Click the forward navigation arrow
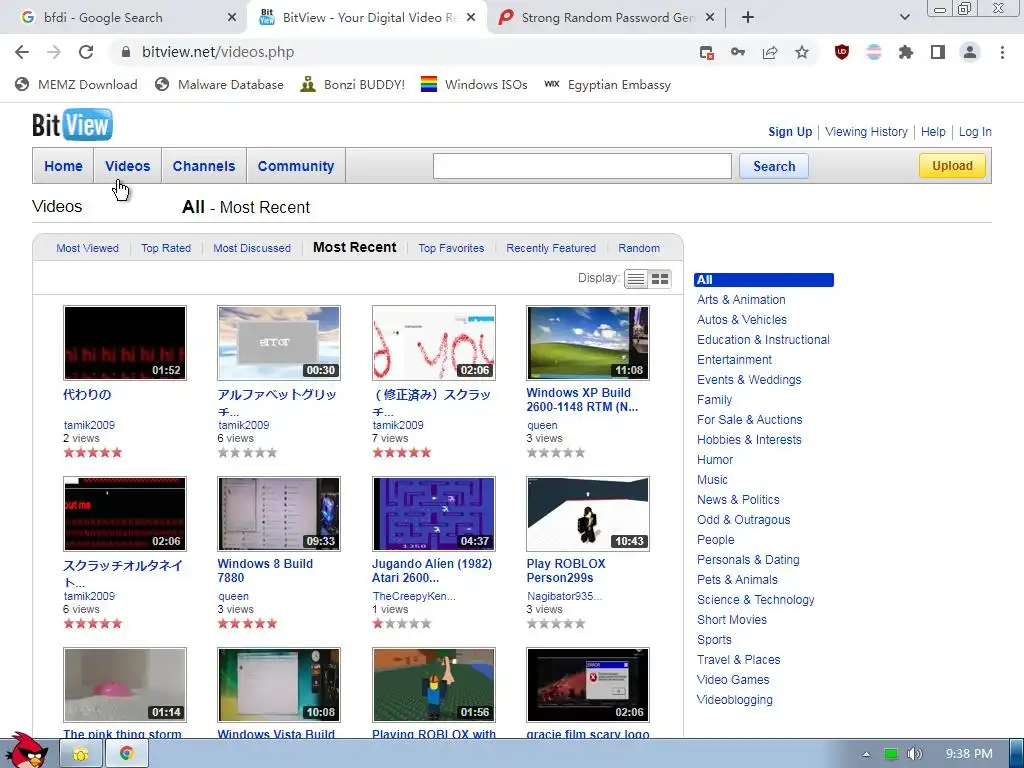 point(54,52)
